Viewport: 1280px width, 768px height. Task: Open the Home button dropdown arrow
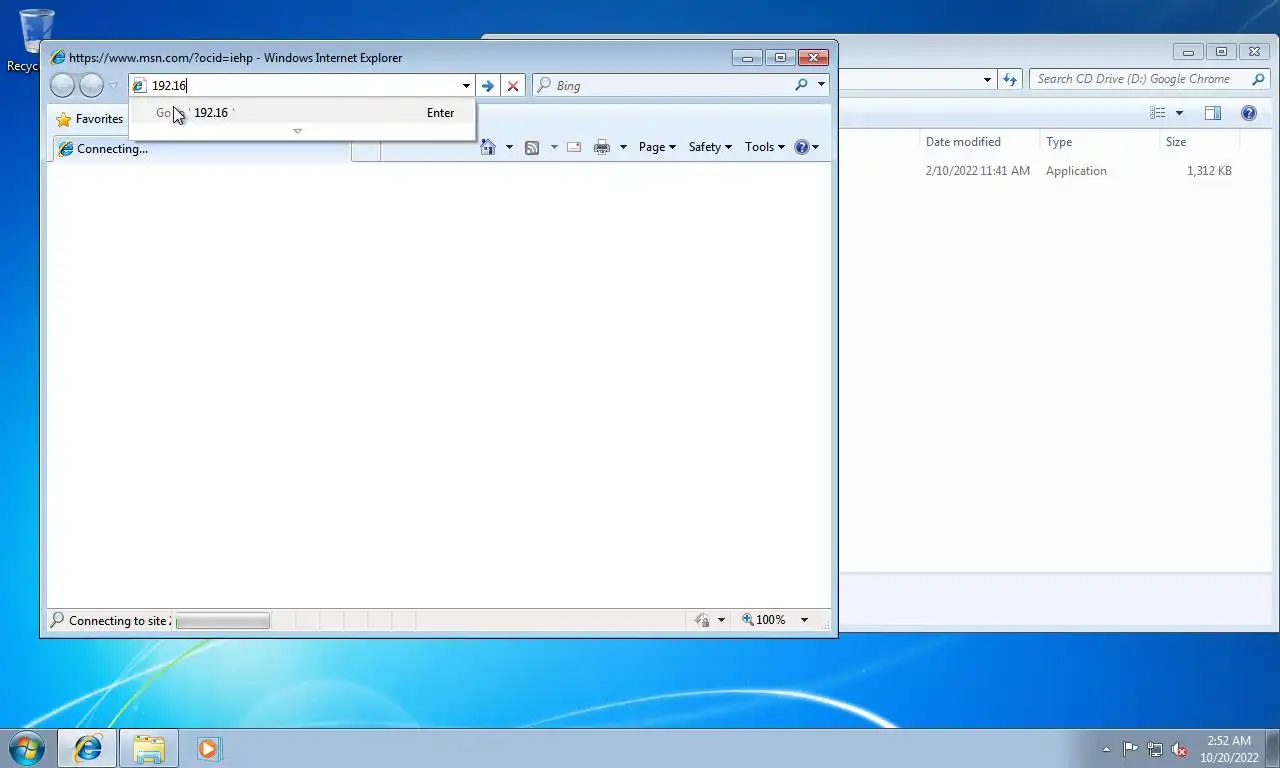pyautogui.click(x=509, y=147)
